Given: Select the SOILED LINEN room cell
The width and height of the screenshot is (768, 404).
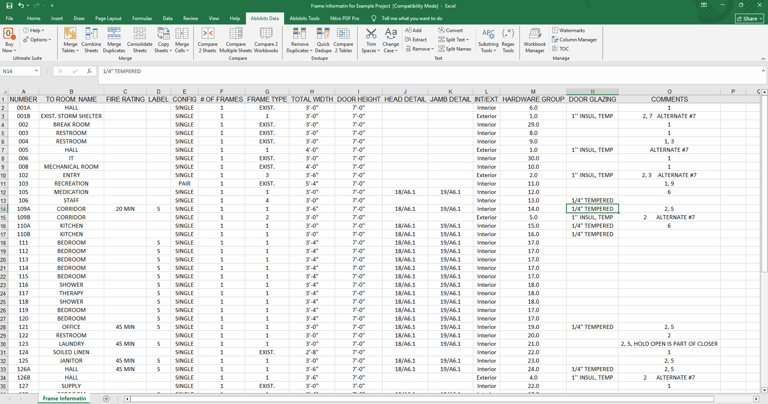Looking at the screenshot, I should (71, 353).
